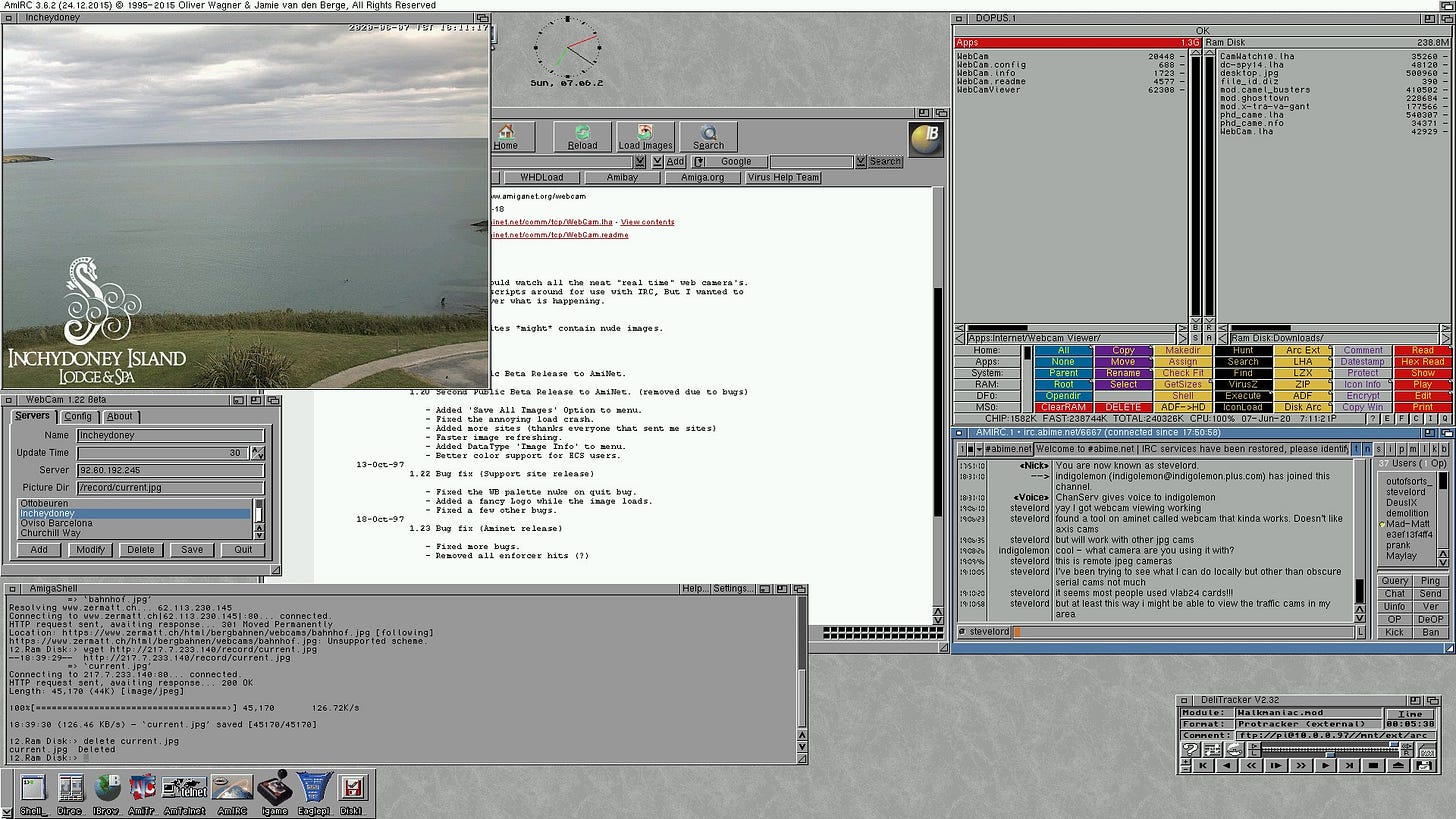Click the WebCam Update Time stepper arrows
Screen dimensions: 1456x819
point(258,453)
